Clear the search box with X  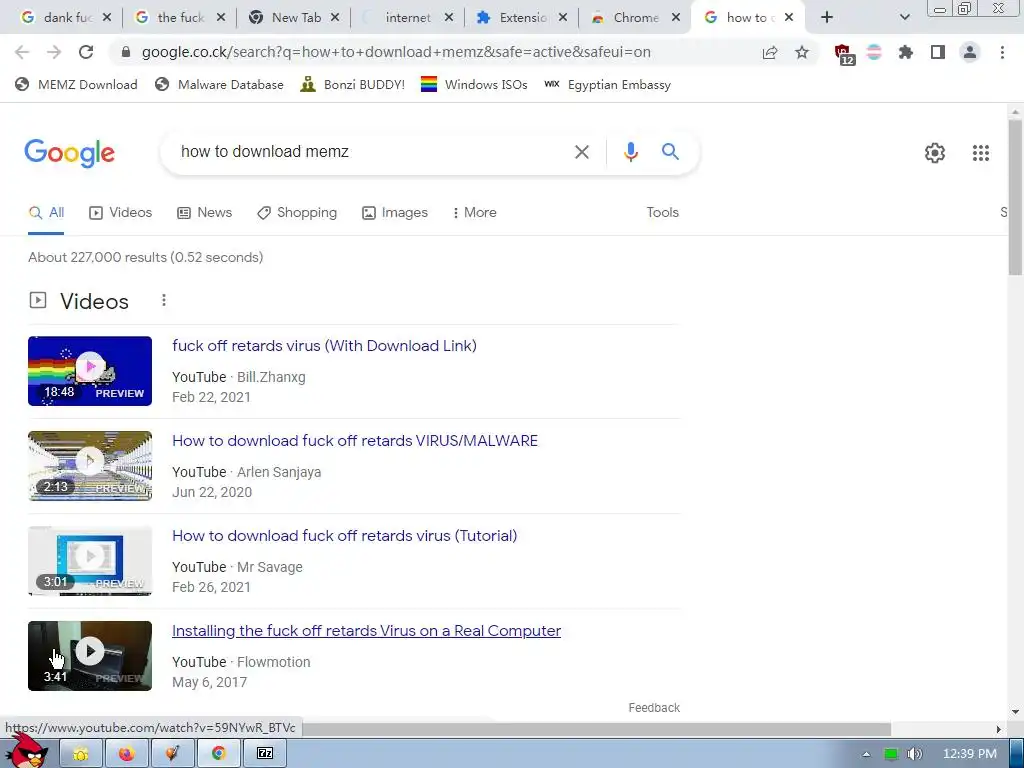(581, 152)
